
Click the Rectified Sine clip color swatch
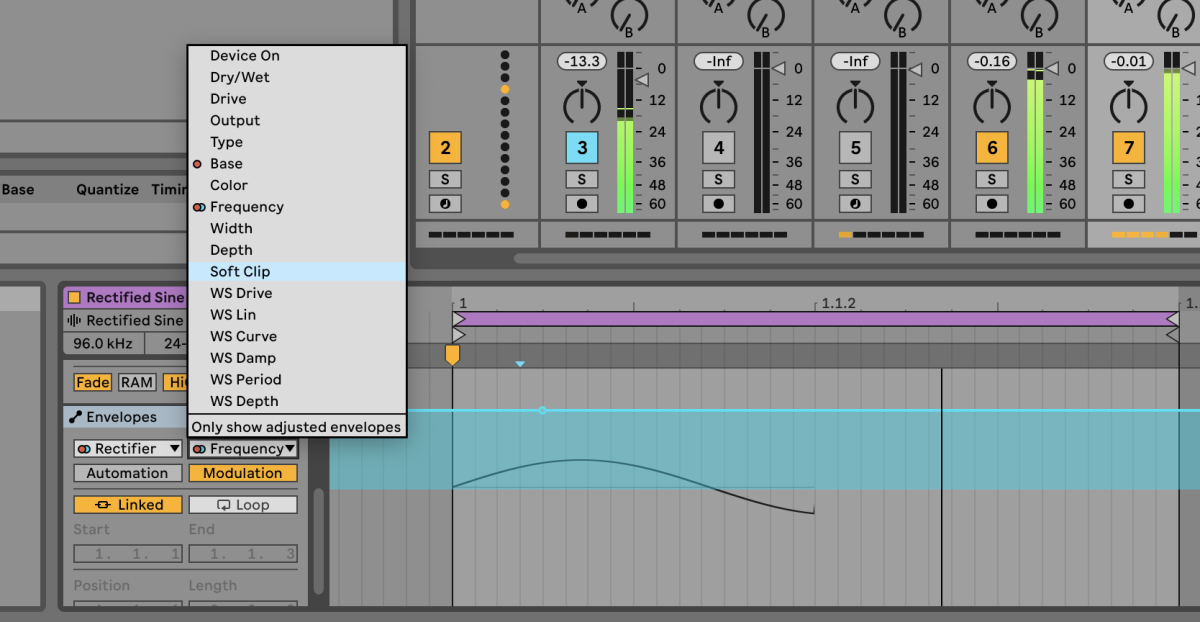tap(74, 297)
